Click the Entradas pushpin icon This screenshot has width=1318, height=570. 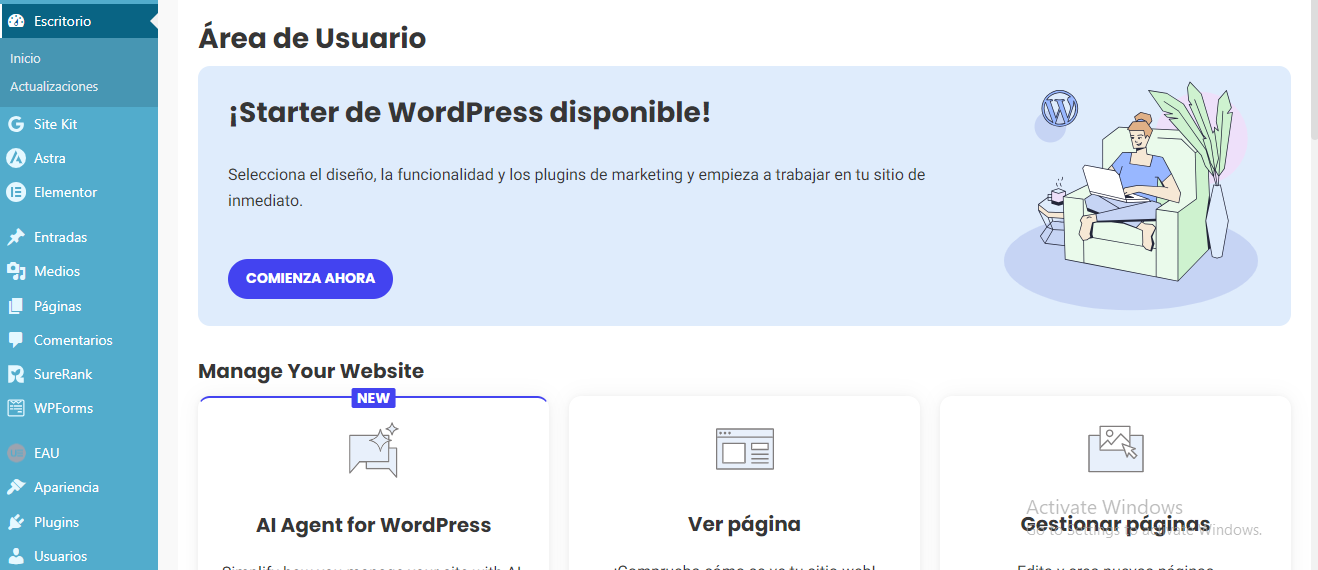click(15, 237)
